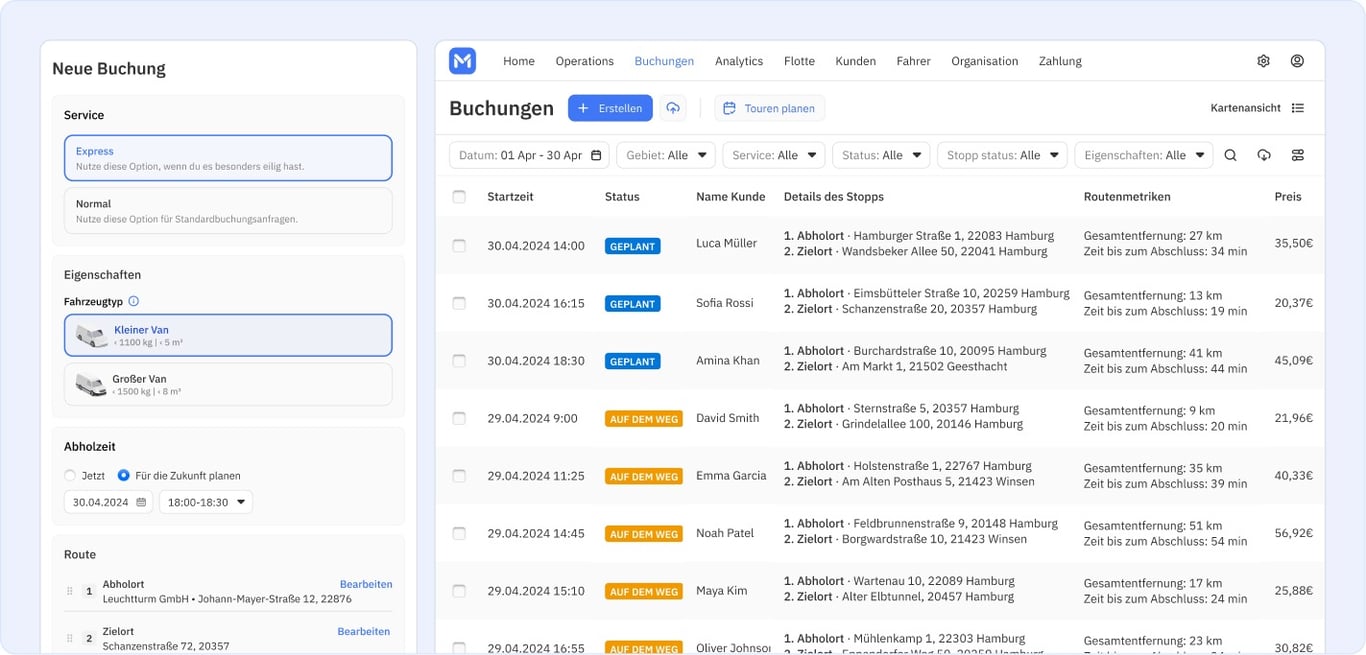This screenshot has height=655, width=1366.
Task: Click the Preis column header
Action: 1288,197
